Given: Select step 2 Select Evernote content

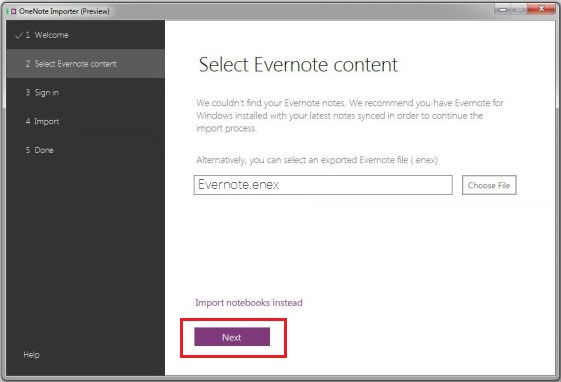Looking at the screenshot, I should (x=85, y=64).
